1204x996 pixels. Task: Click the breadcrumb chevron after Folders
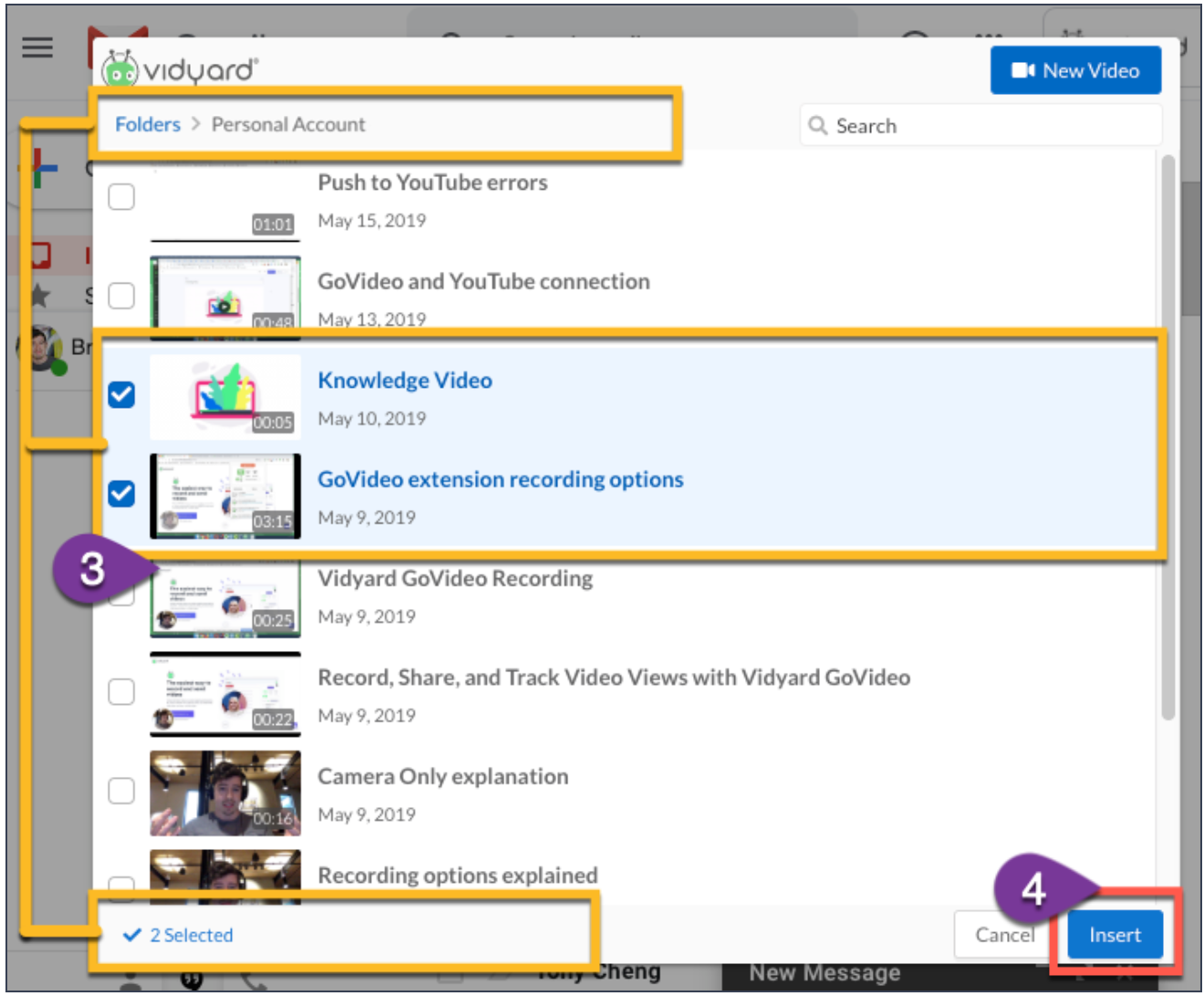click(x=196, y=124)
